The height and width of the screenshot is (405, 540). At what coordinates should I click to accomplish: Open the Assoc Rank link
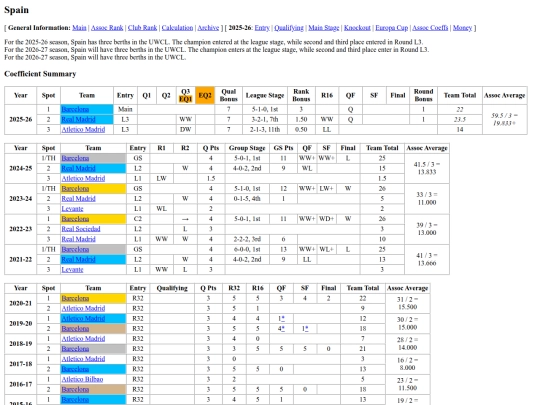click(x=107, y=28)
